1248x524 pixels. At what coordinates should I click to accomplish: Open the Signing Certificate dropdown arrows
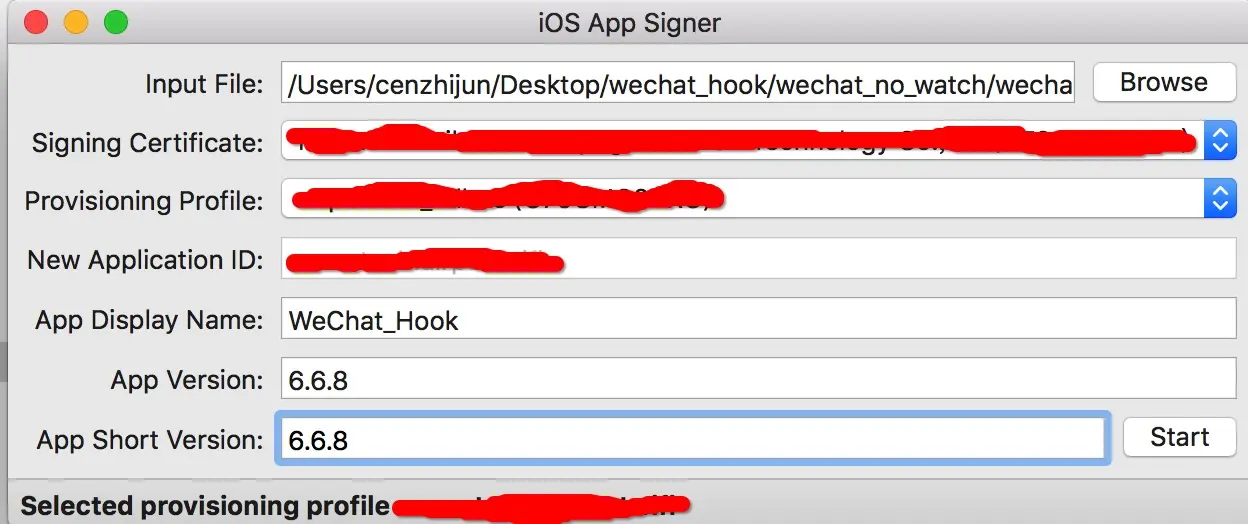[1219, 141]
